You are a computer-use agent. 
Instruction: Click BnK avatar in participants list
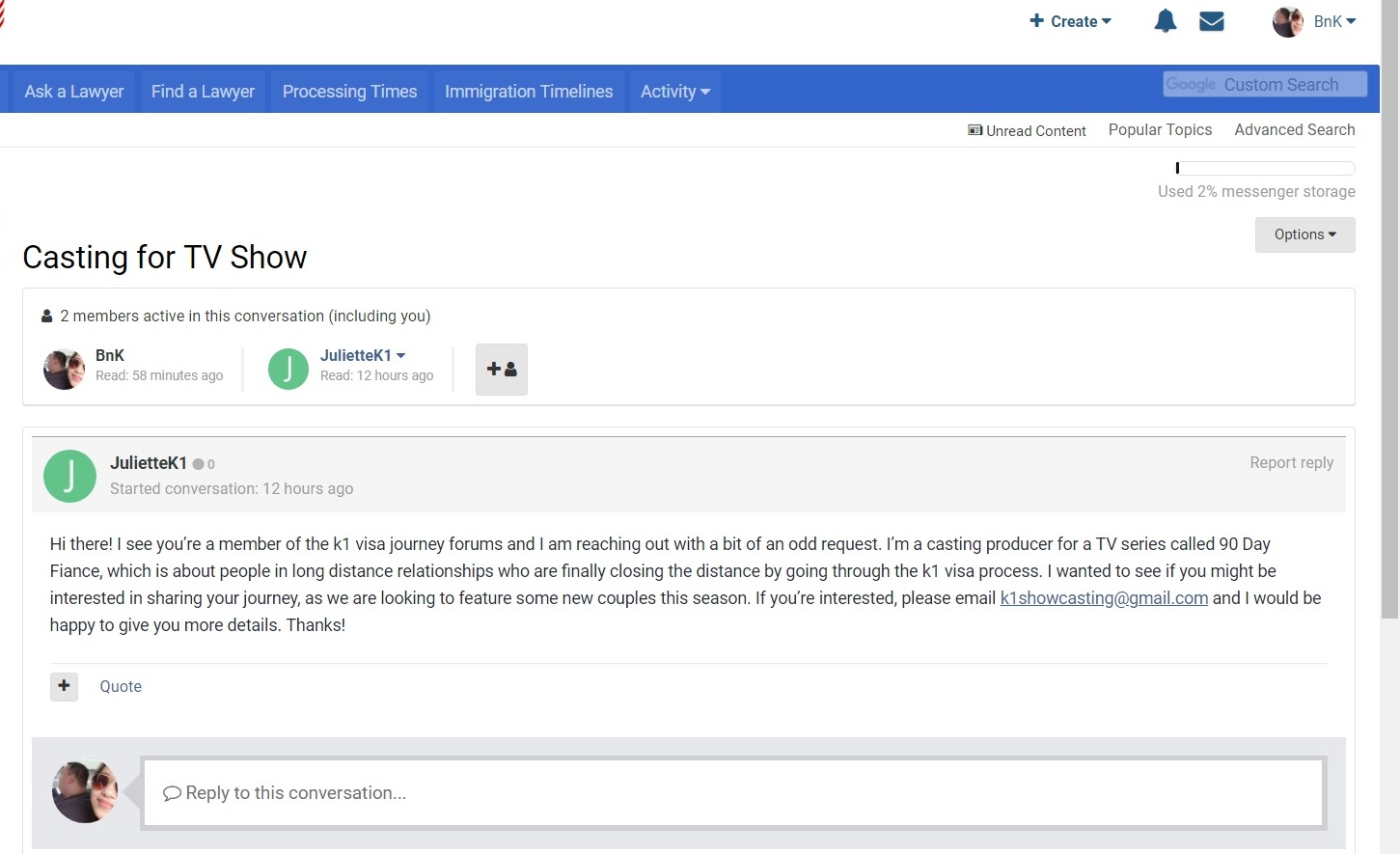tap(65, 370)
